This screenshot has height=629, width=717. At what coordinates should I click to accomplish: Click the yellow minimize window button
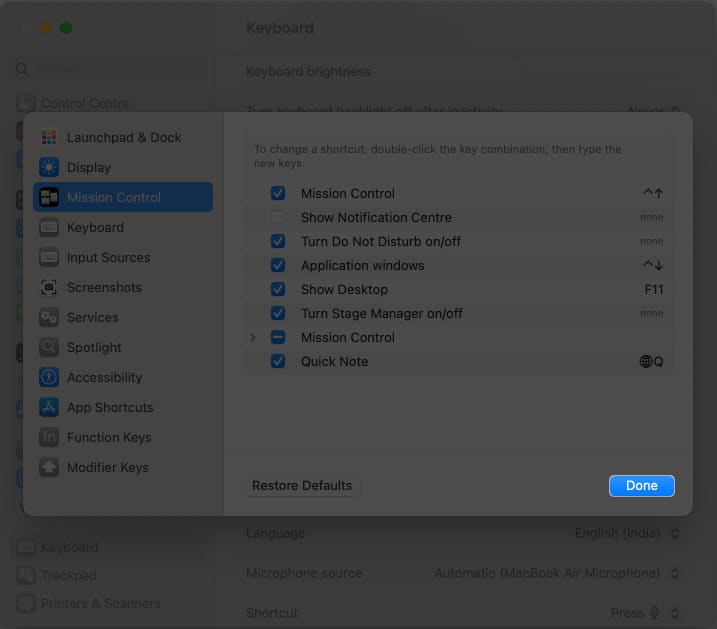point(46,28)
